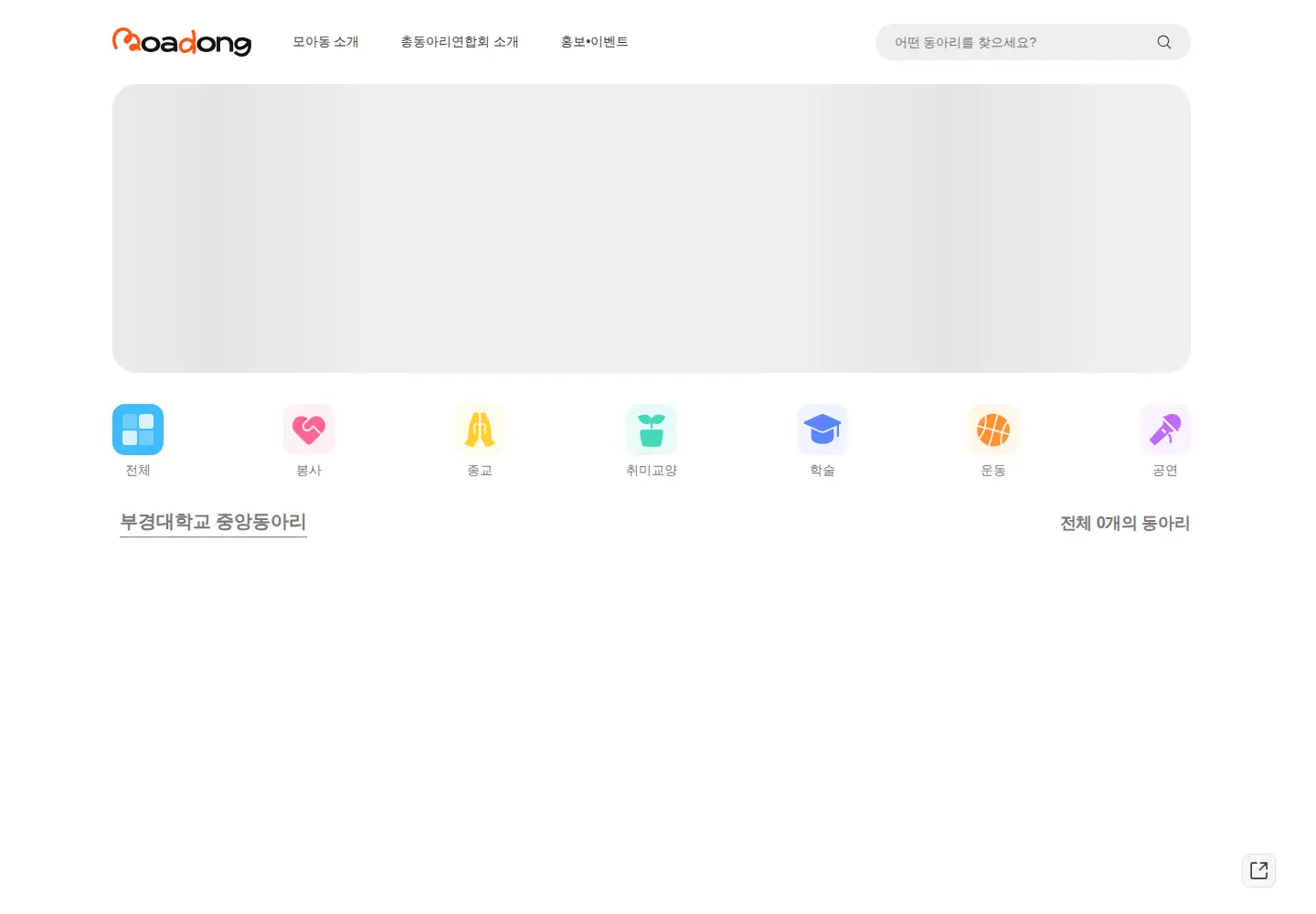Click the search magnifier icon
Image resolution: width=1316 pixels, height=914 pixels.
coord(1163,42)
